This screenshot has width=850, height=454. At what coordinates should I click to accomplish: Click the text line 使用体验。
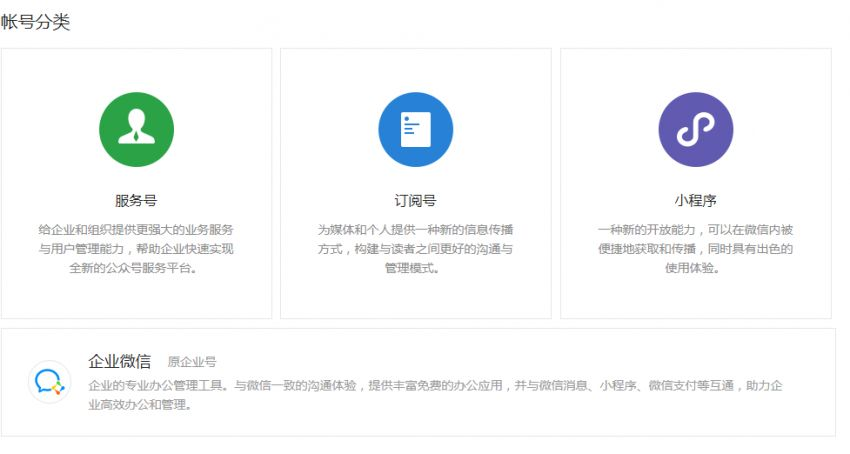pyautogui.click(x=692, y=268)
